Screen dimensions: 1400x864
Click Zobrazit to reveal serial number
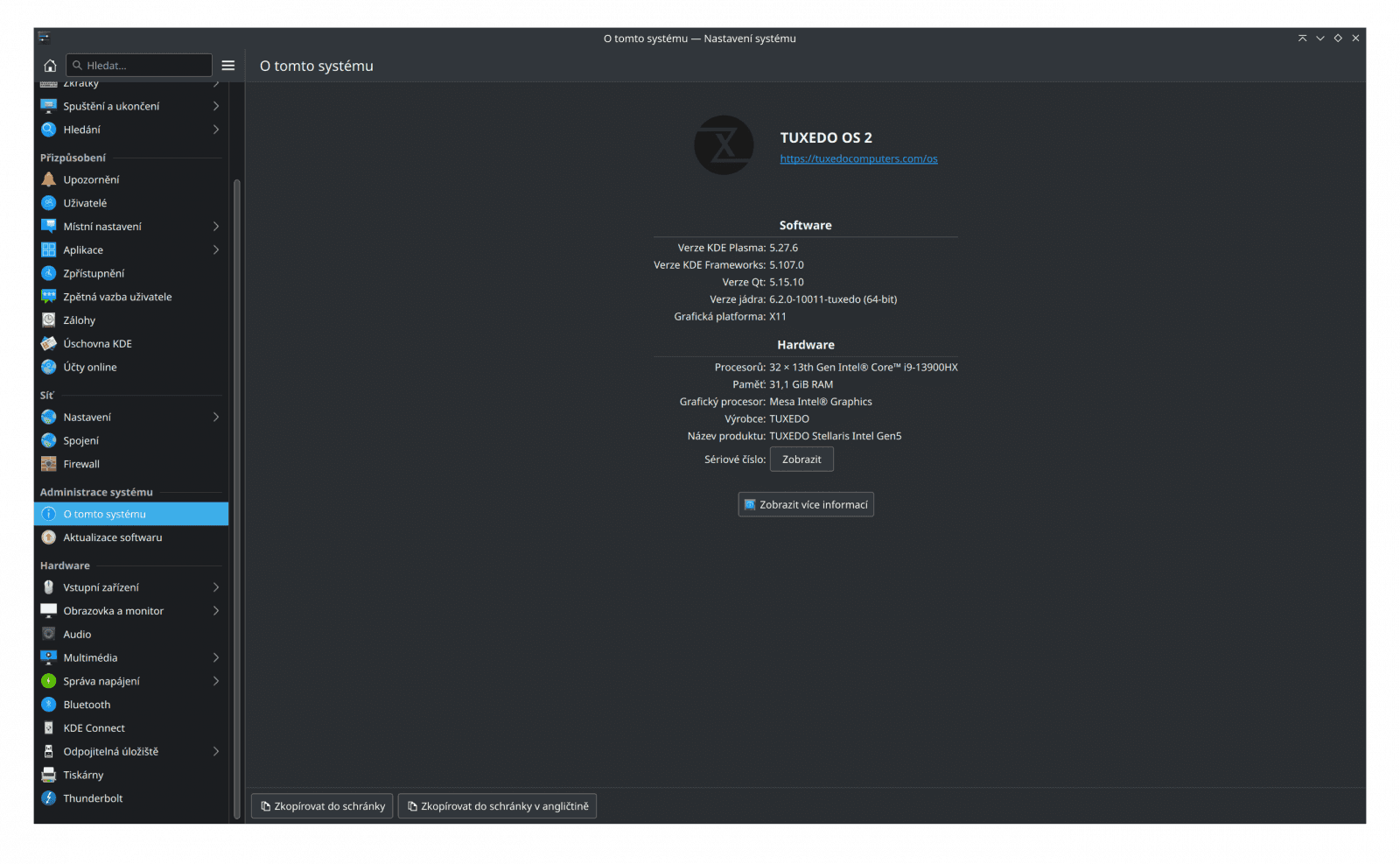(801, 459)
